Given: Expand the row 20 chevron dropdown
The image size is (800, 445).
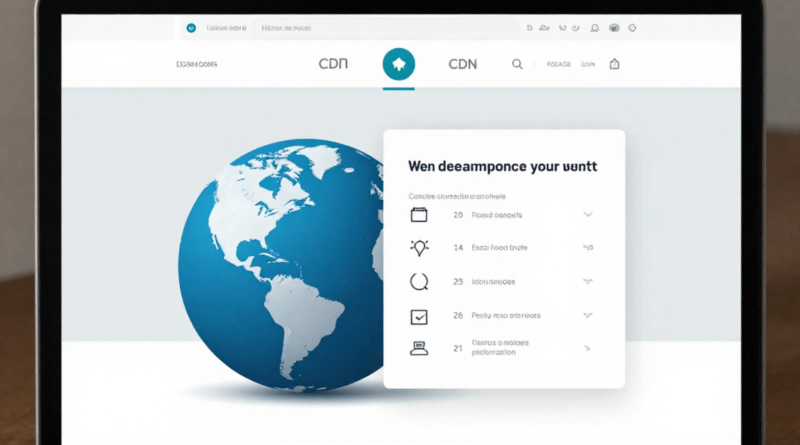Looking at the screenshot, I should click(x=588, y=215).
